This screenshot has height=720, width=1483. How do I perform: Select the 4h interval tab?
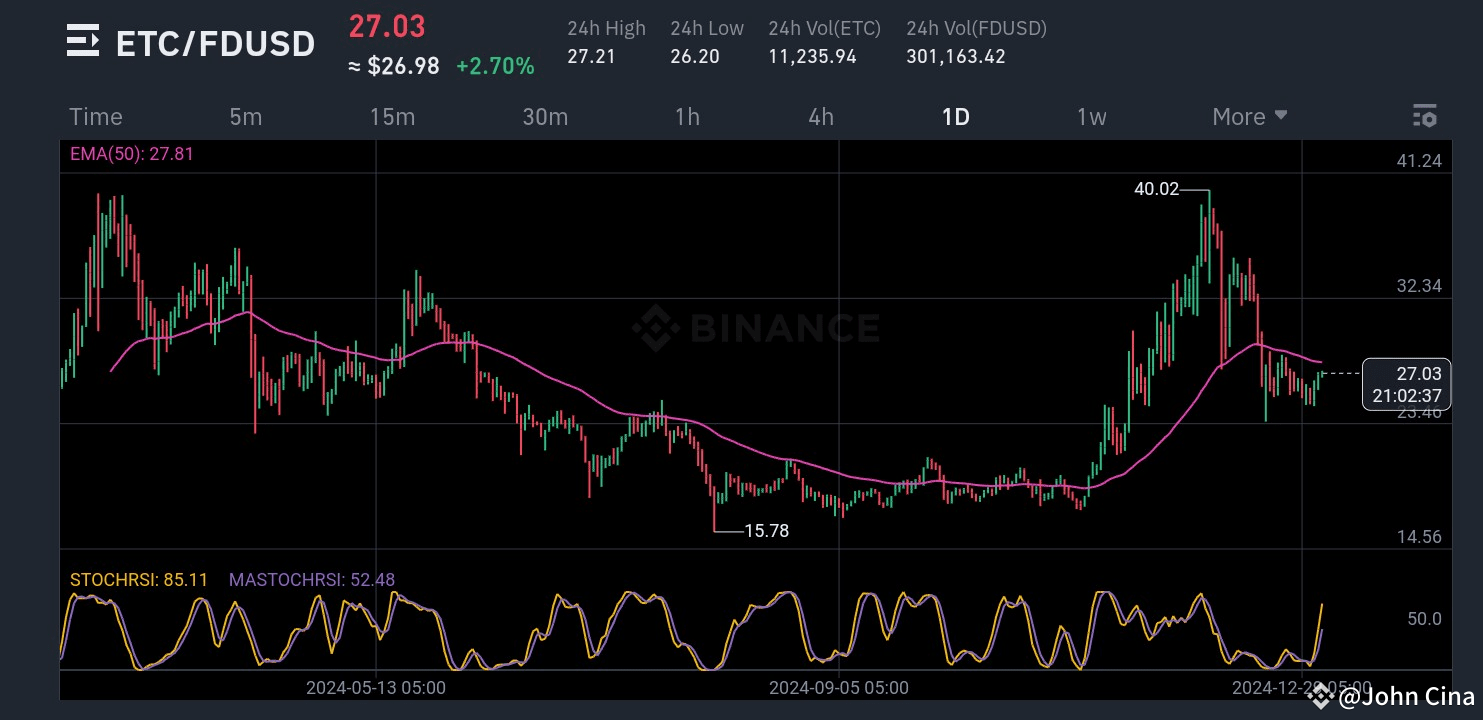[x=820, y=116]
